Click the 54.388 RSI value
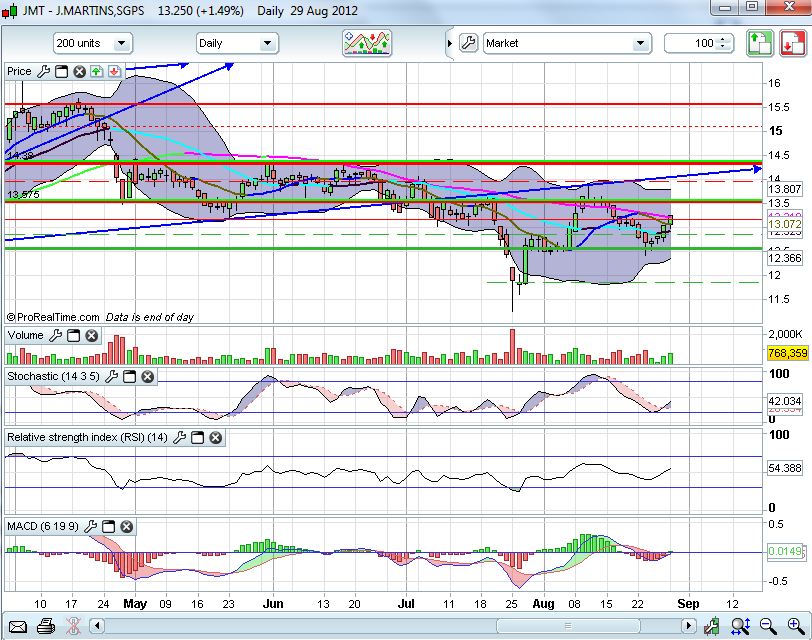Screen dimensions: 812x640 785,468
